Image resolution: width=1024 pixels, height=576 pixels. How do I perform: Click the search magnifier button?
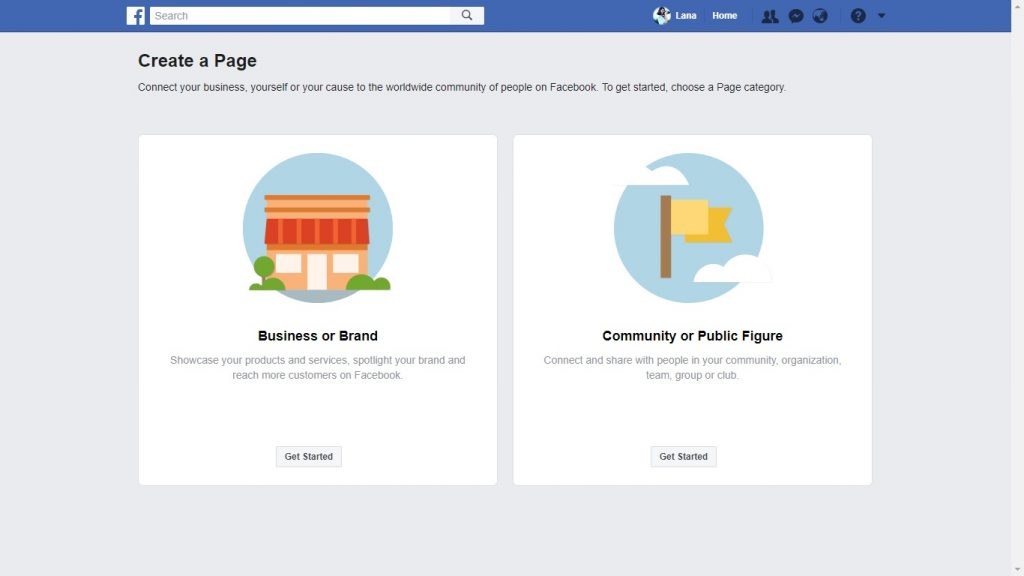pos(467,16)
